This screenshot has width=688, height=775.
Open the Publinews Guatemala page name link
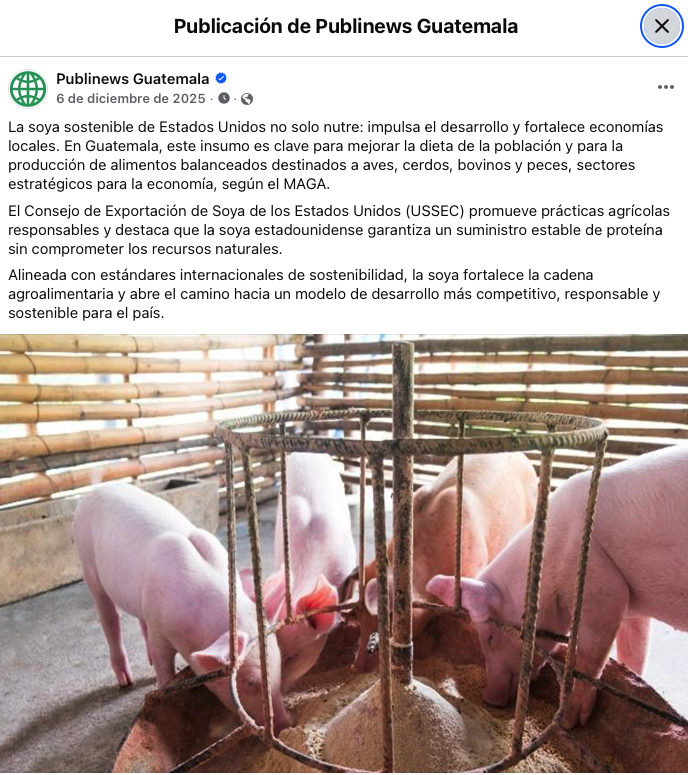[x=132, y=79]
